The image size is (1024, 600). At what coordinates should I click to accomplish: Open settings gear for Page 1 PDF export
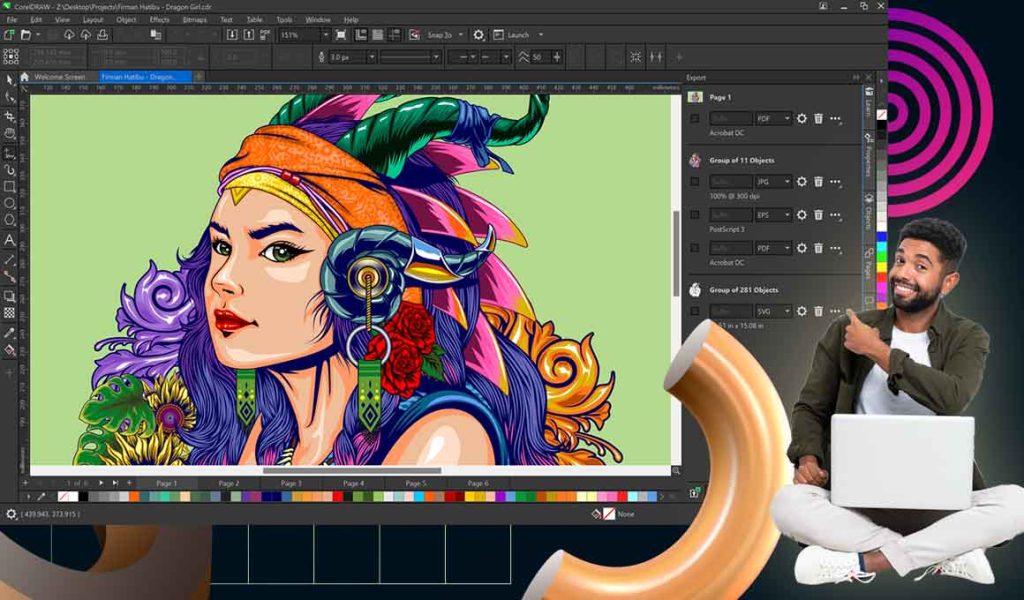(x=801, y=119)
